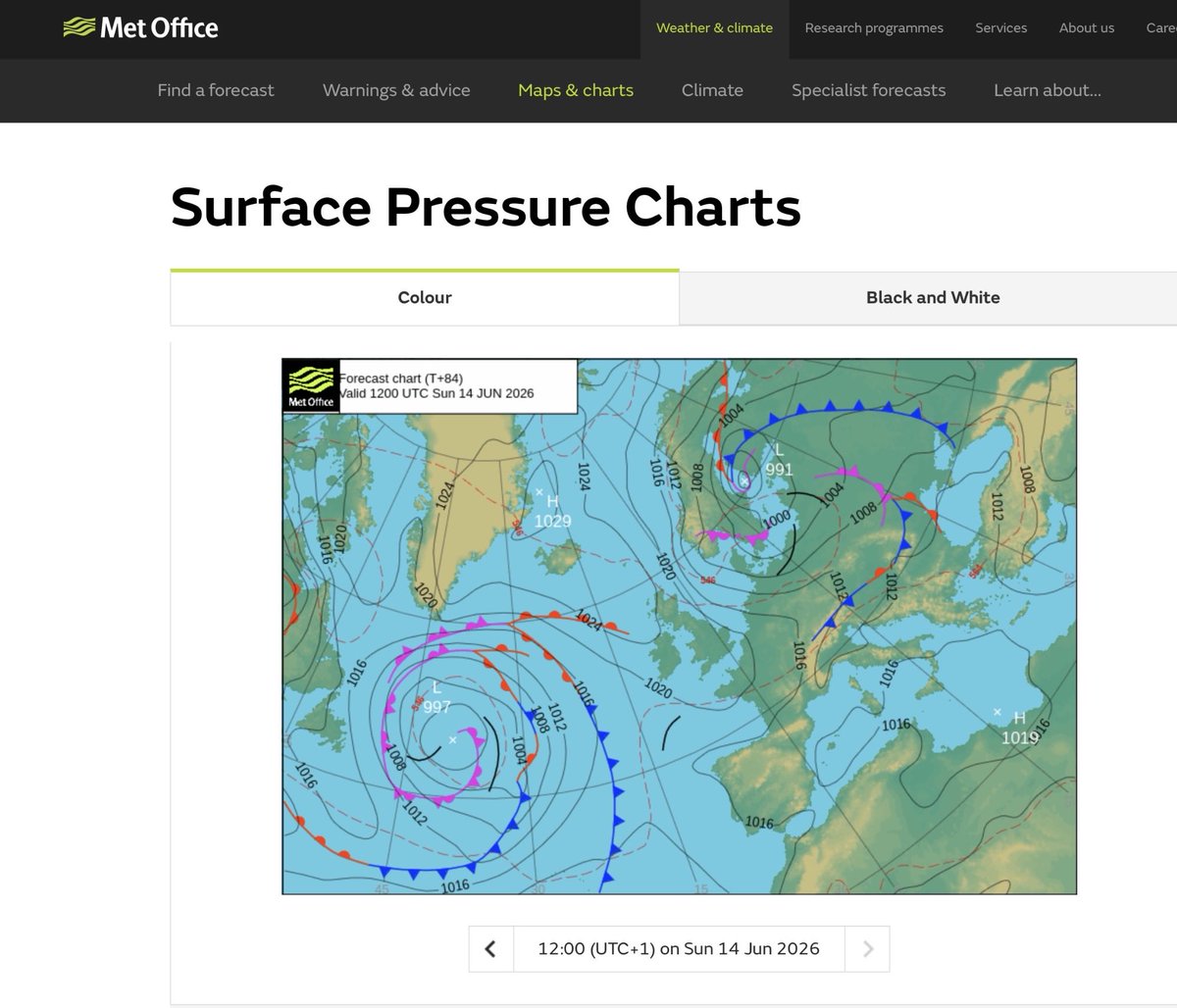The height and width of the screenshot is (1008, 1177).
Task: Open Specialist forecasts navigation item
Action: tap(869, 90)
